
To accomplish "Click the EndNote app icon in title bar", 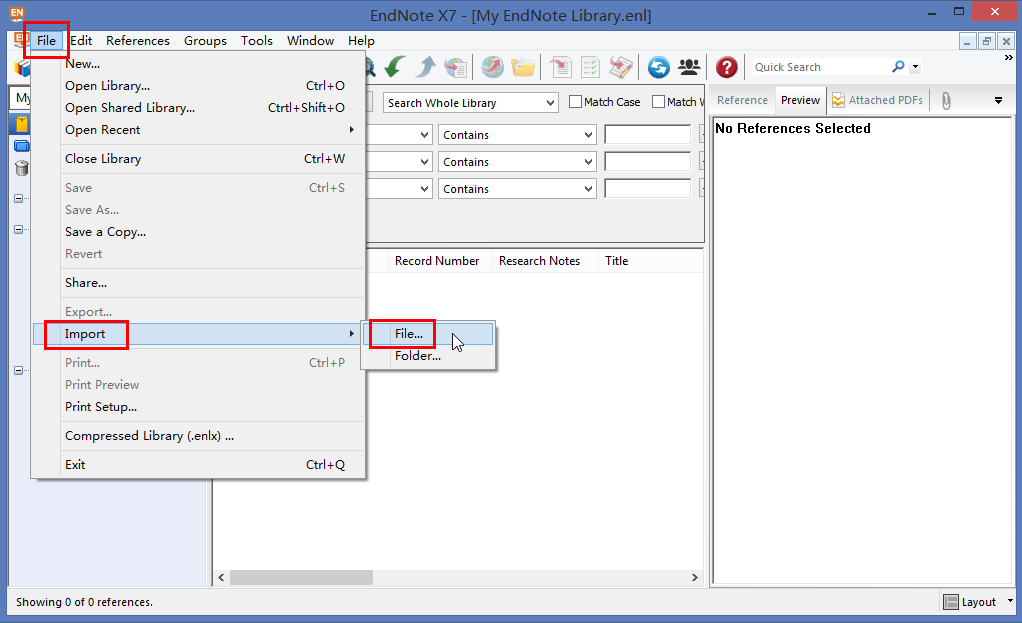I will click(17, 12).
